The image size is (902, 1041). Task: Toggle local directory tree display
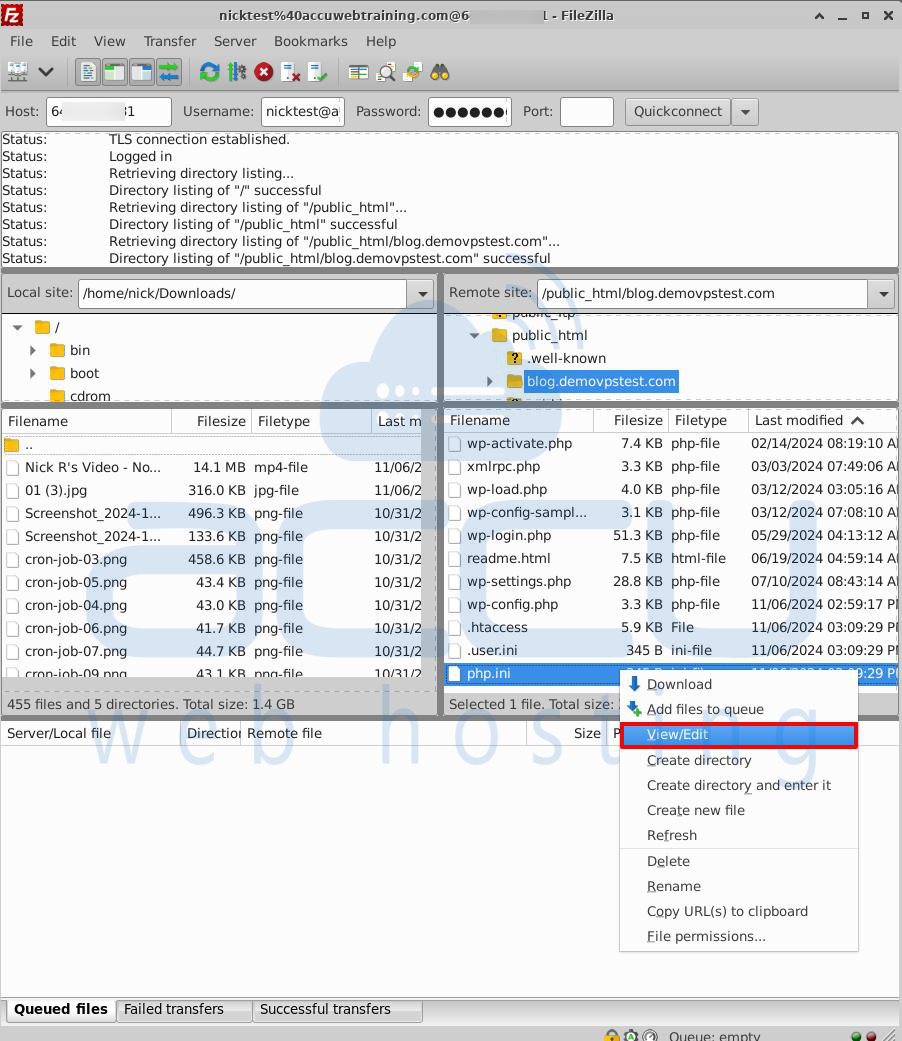point(115,72)
